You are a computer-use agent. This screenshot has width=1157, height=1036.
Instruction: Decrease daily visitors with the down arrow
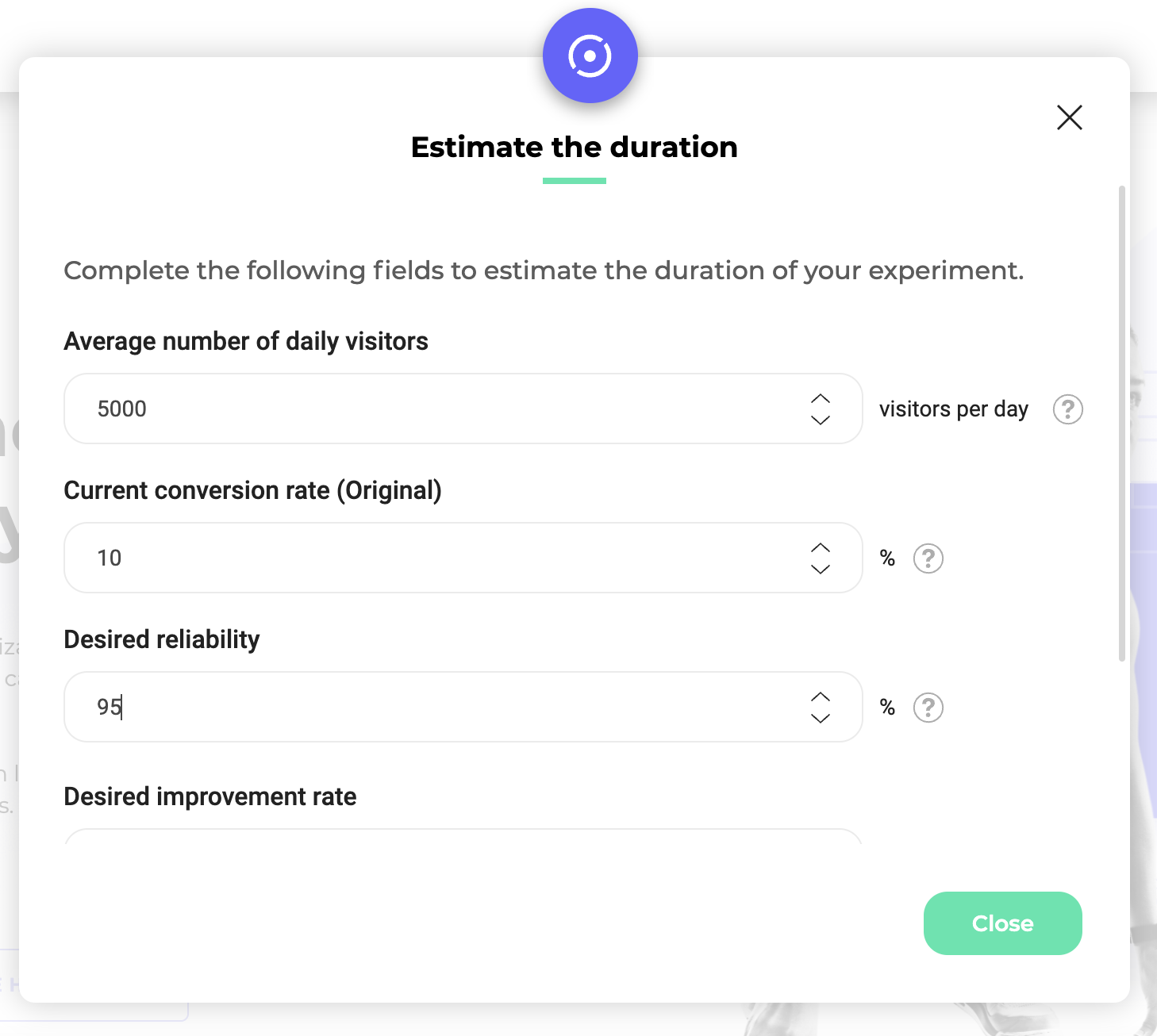[821, 420]
